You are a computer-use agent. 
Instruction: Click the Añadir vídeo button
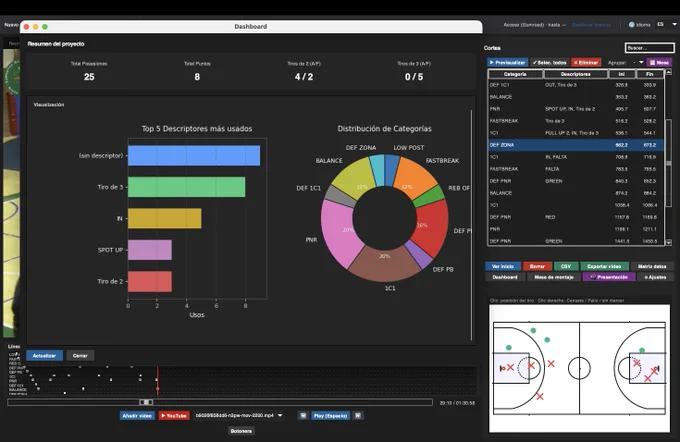tap(137, 416)
